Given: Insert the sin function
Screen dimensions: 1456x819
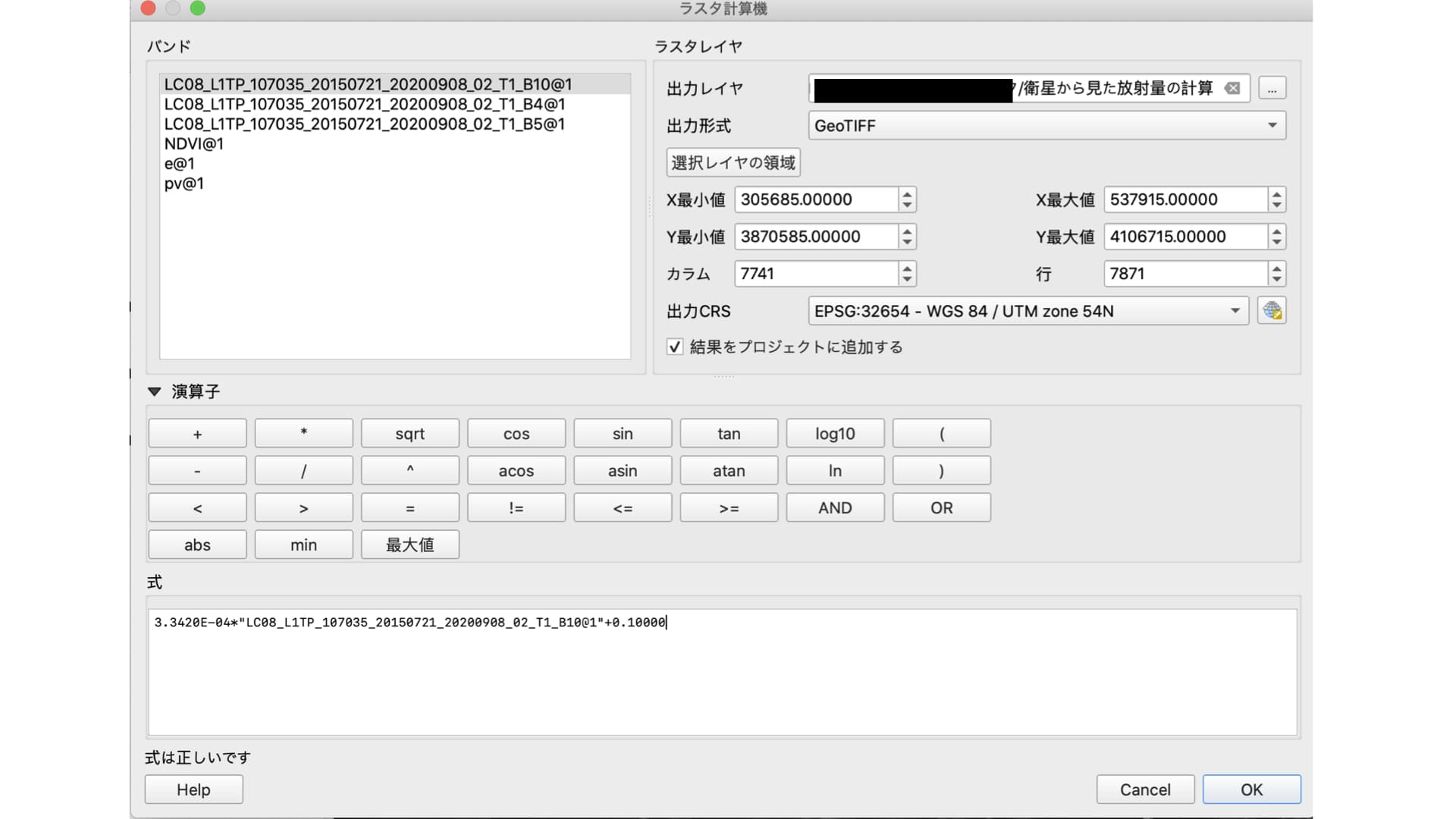Looking at the screenshot, I should [x=623, y=434].
